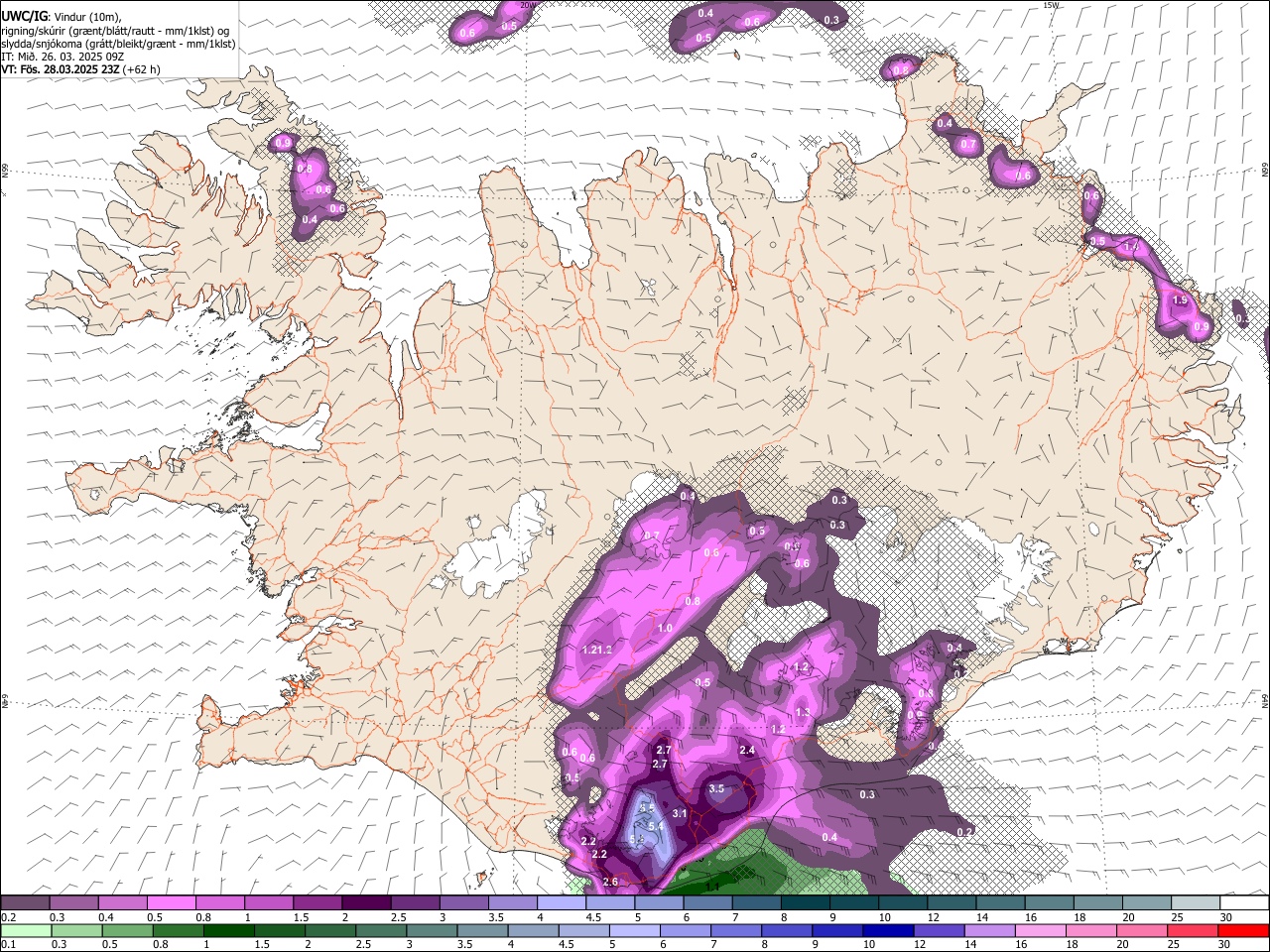Click the 1.9 value on the east coast
This screenshot has width=1270, height=952.
coord(1180,300)
